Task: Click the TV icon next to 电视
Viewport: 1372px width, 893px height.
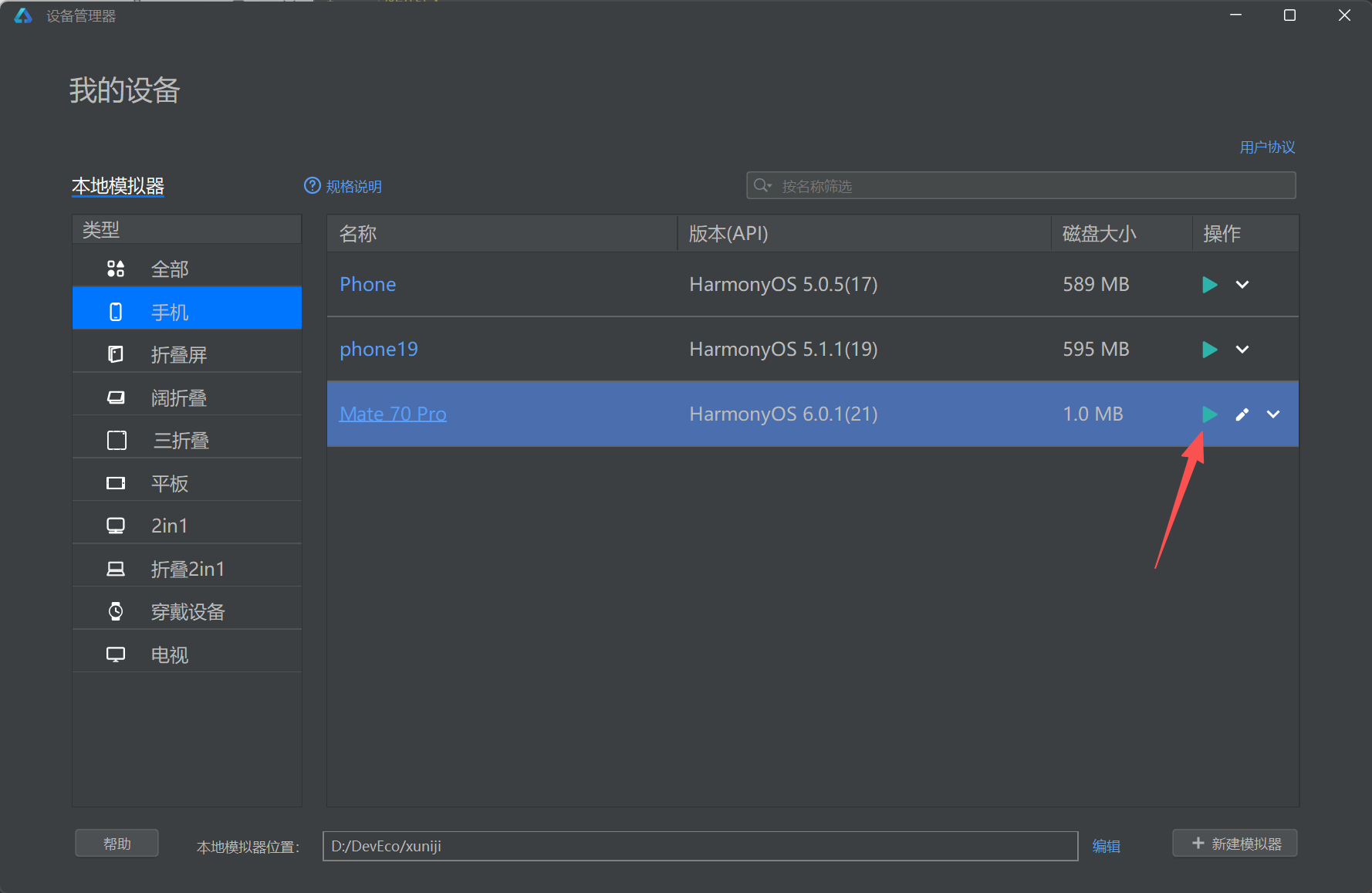Action: 116,655
